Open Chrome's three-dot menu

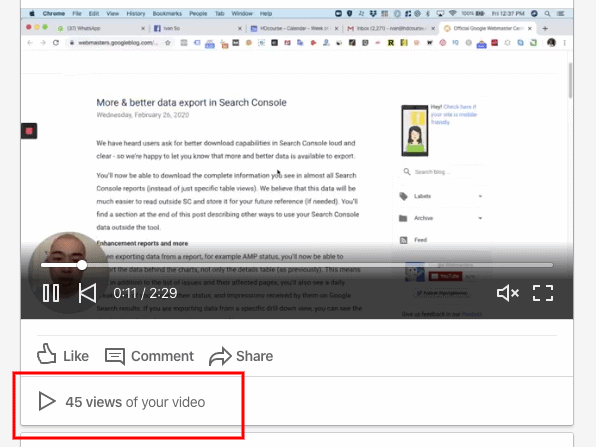pyautogui.click(x=564, y=43)
